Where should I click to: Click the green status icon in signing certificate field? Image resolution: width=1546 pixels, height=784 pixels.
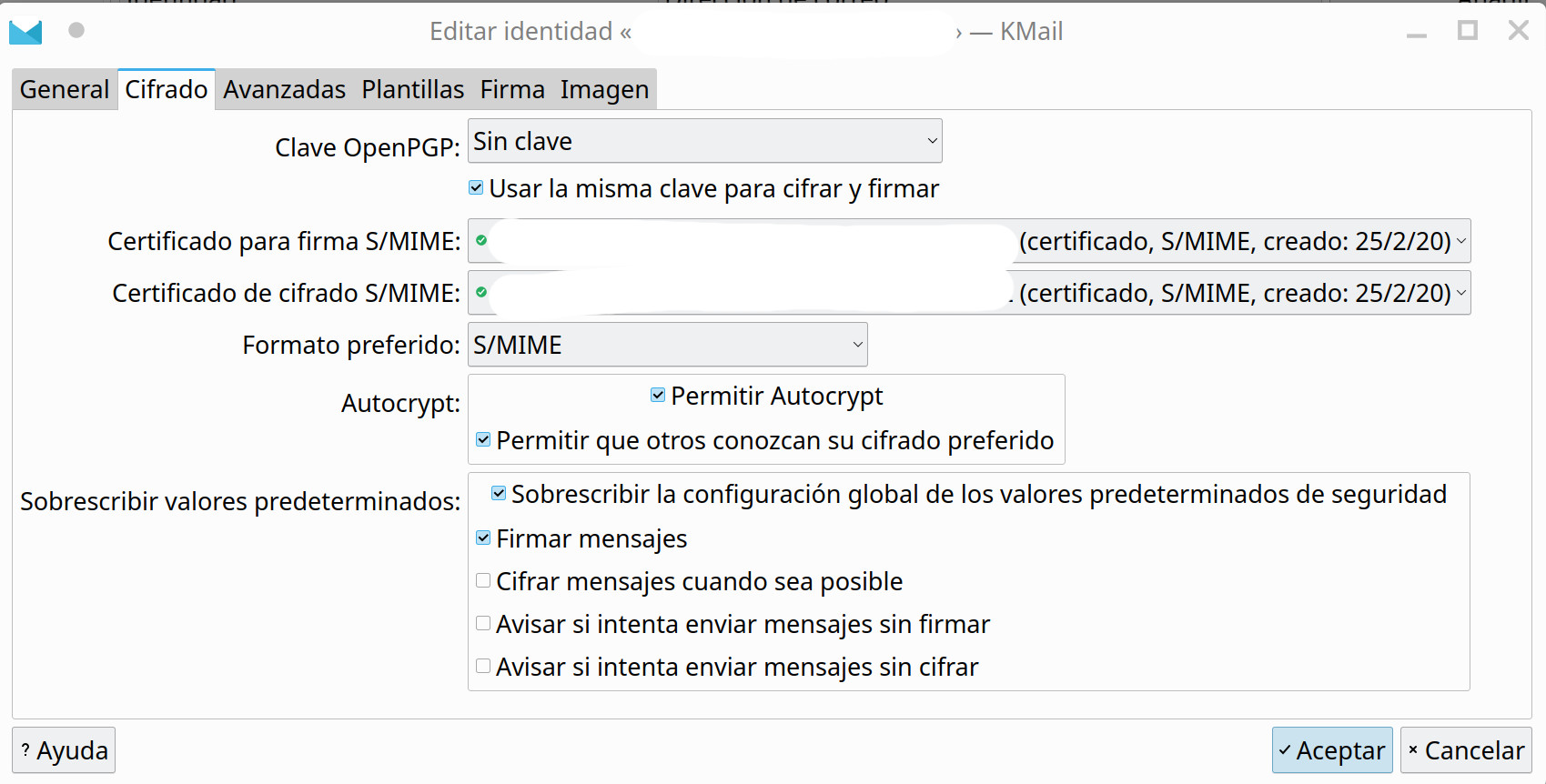[481, 241]
